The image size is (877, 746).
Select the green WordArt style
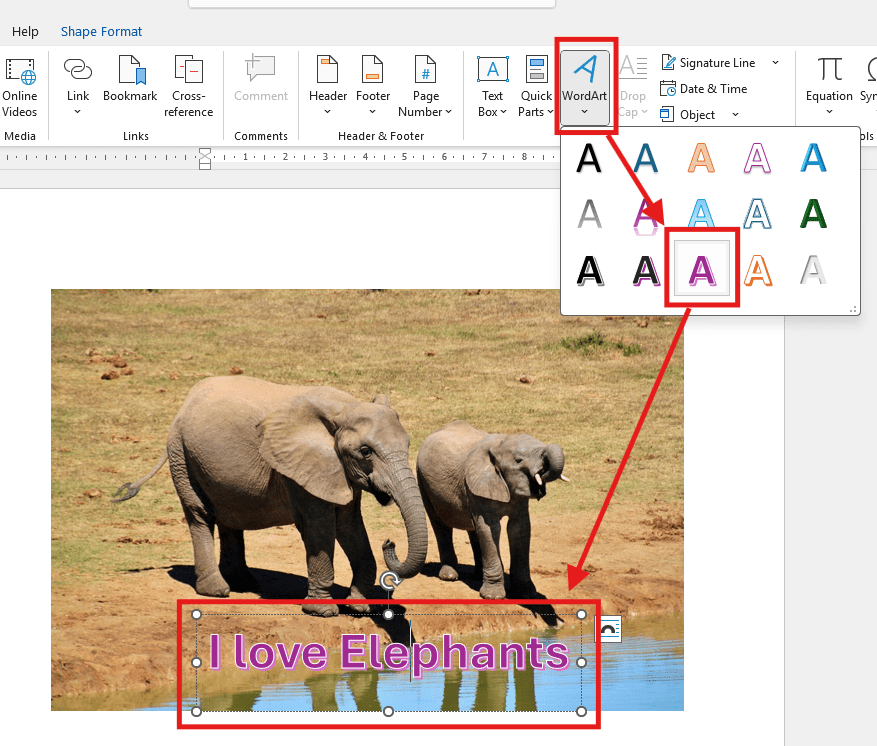(812, 212)
